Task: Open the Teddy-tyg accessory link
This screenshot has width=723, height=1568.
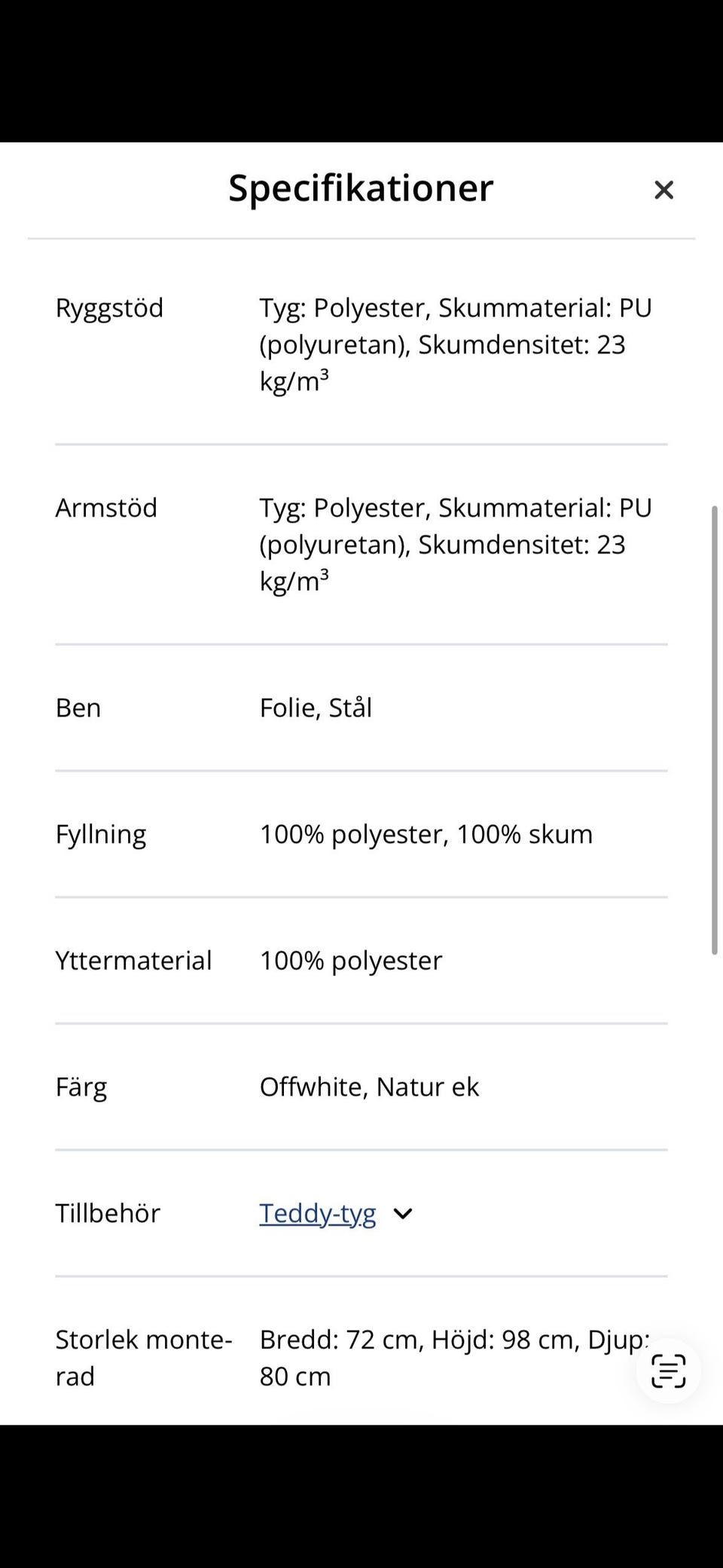Action: tap(318, 1214)
